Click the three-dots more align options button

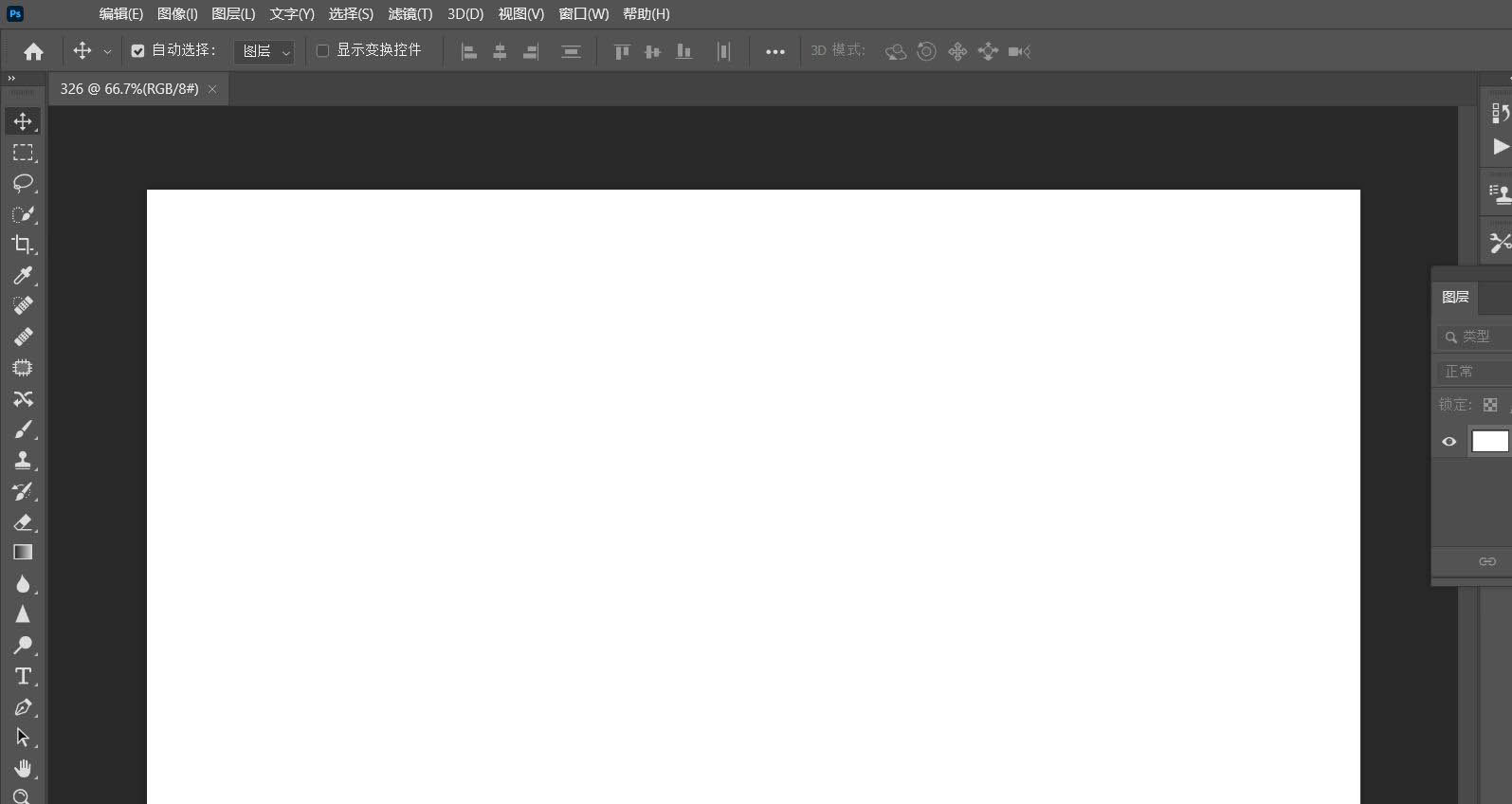point(774,52)
